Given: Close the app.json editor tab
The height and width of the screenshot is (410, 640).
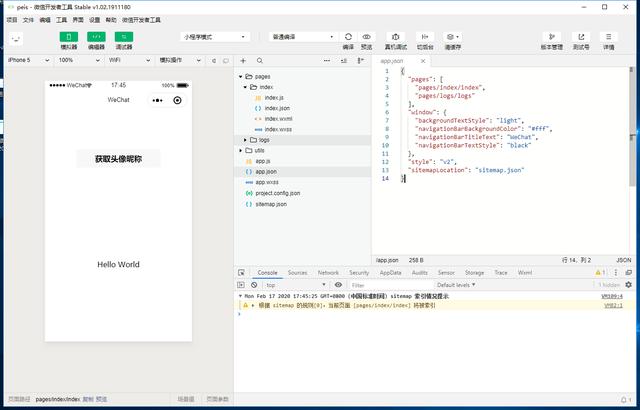Looking at the screenshot, I should tap(423, 61).
